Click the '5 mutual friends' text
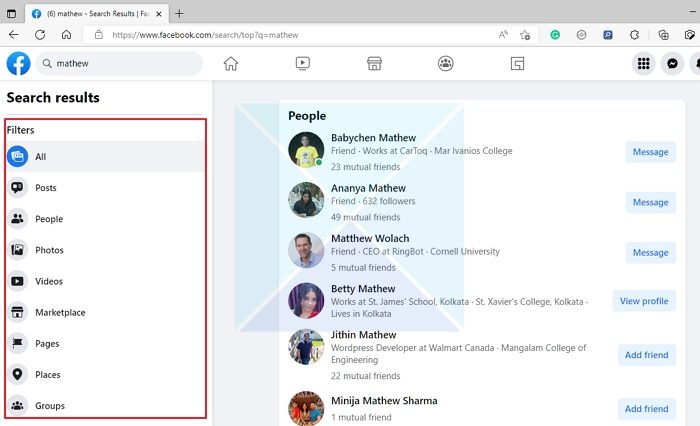 pos(363,268)
